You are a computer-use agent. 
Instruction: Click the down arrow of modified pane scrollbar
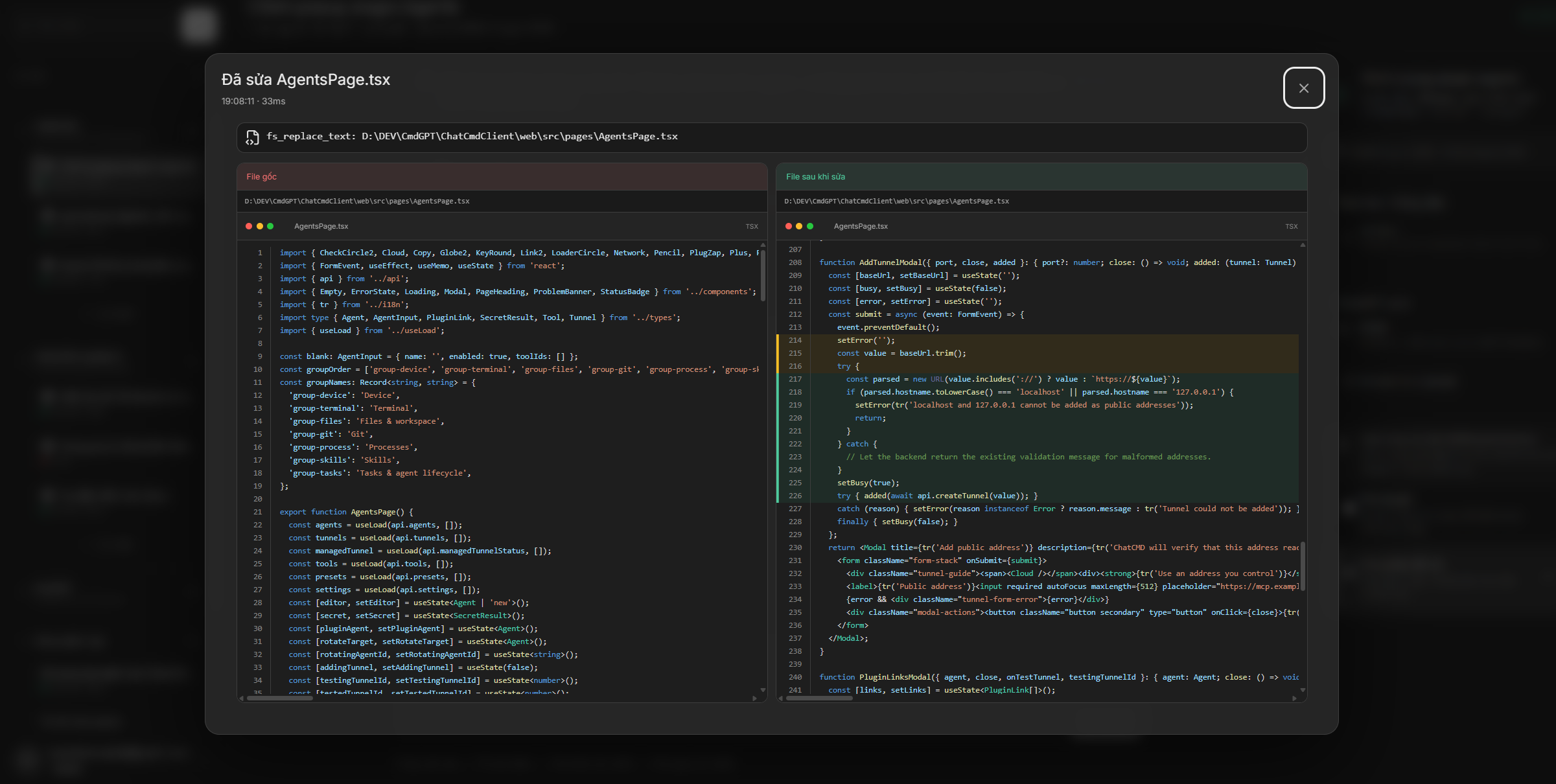point(1303,690)
